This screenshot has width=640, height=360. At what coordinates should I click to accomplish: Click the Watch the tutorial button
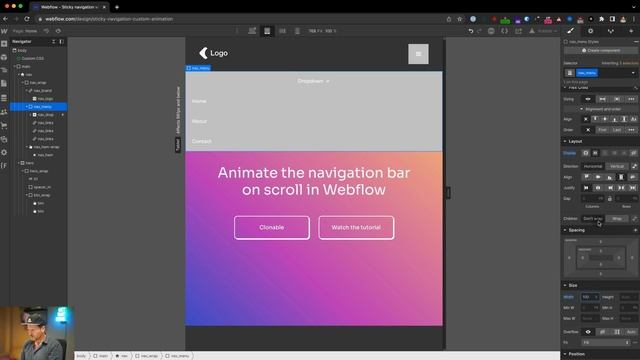coord(356,228)
